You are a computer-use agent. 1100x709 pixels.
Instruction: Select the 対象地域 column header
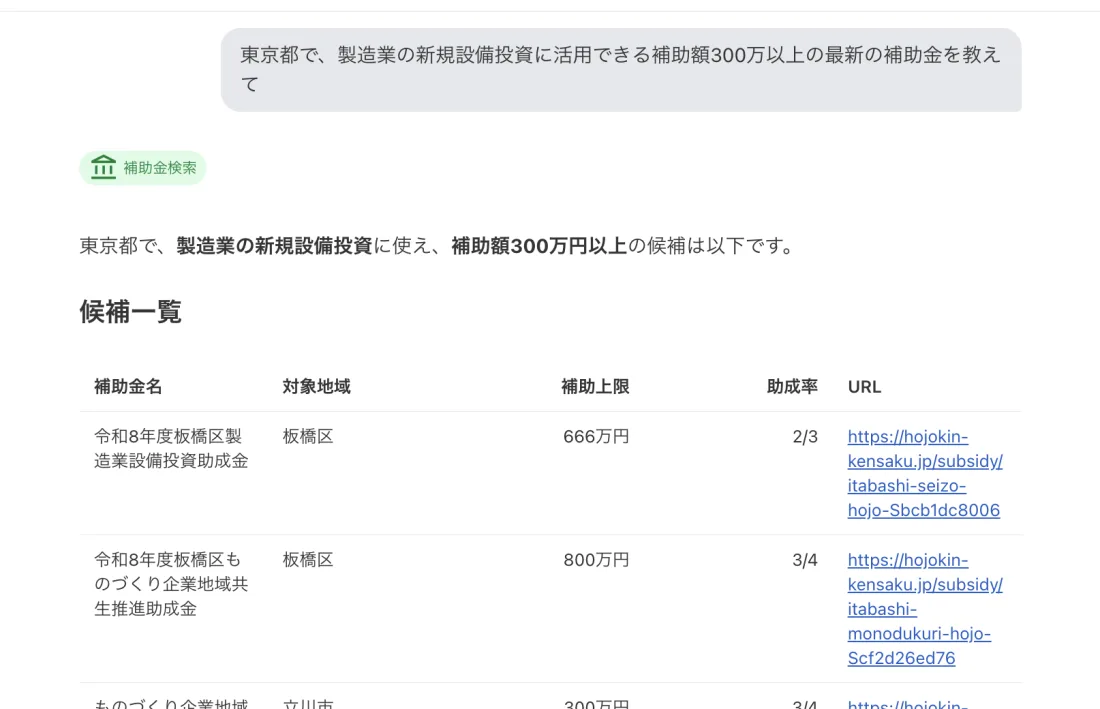click(x=316, y=386)
